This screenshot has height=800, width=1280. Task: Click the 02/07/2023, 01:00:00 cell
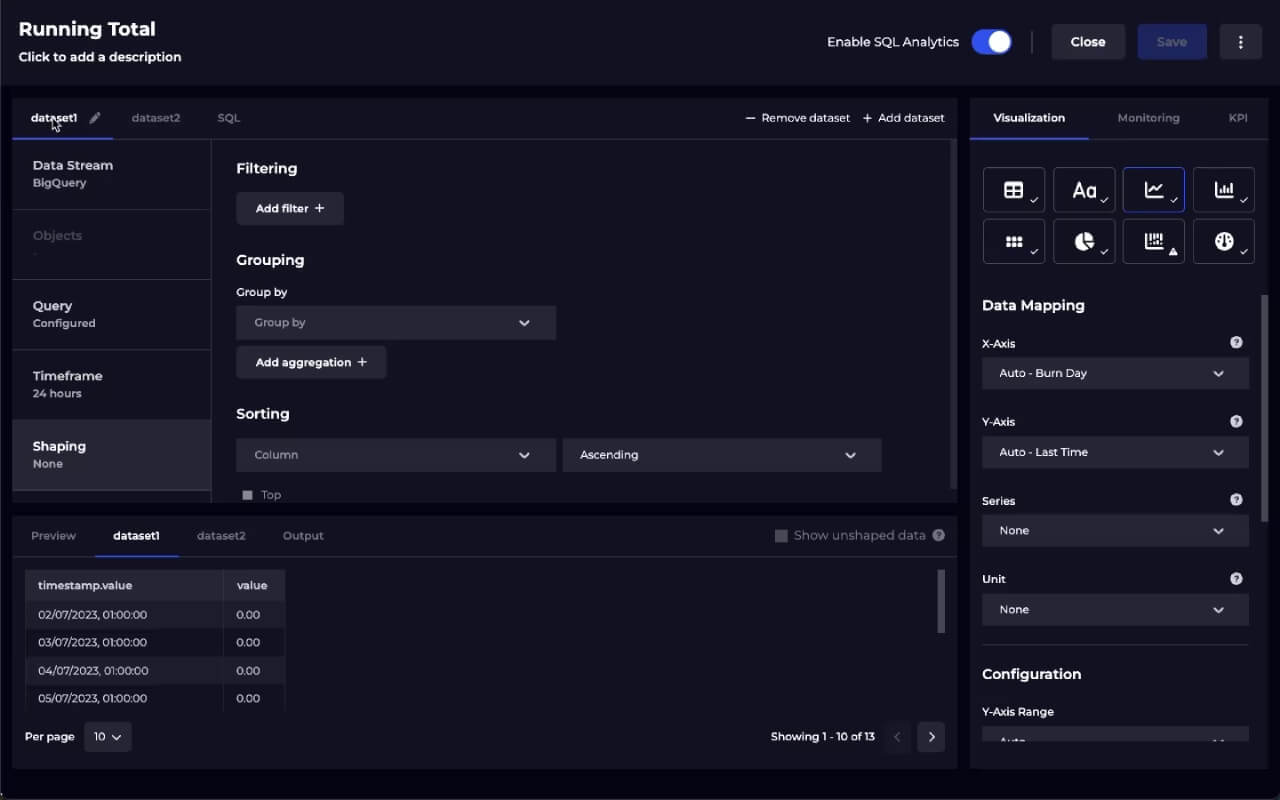click(124, 615)
